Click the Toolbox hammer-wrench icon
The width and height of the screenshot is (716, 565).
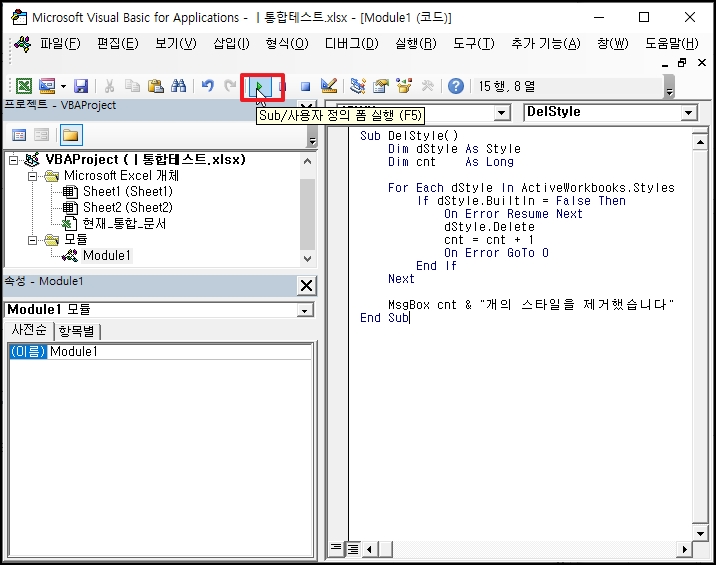point(427,86)
